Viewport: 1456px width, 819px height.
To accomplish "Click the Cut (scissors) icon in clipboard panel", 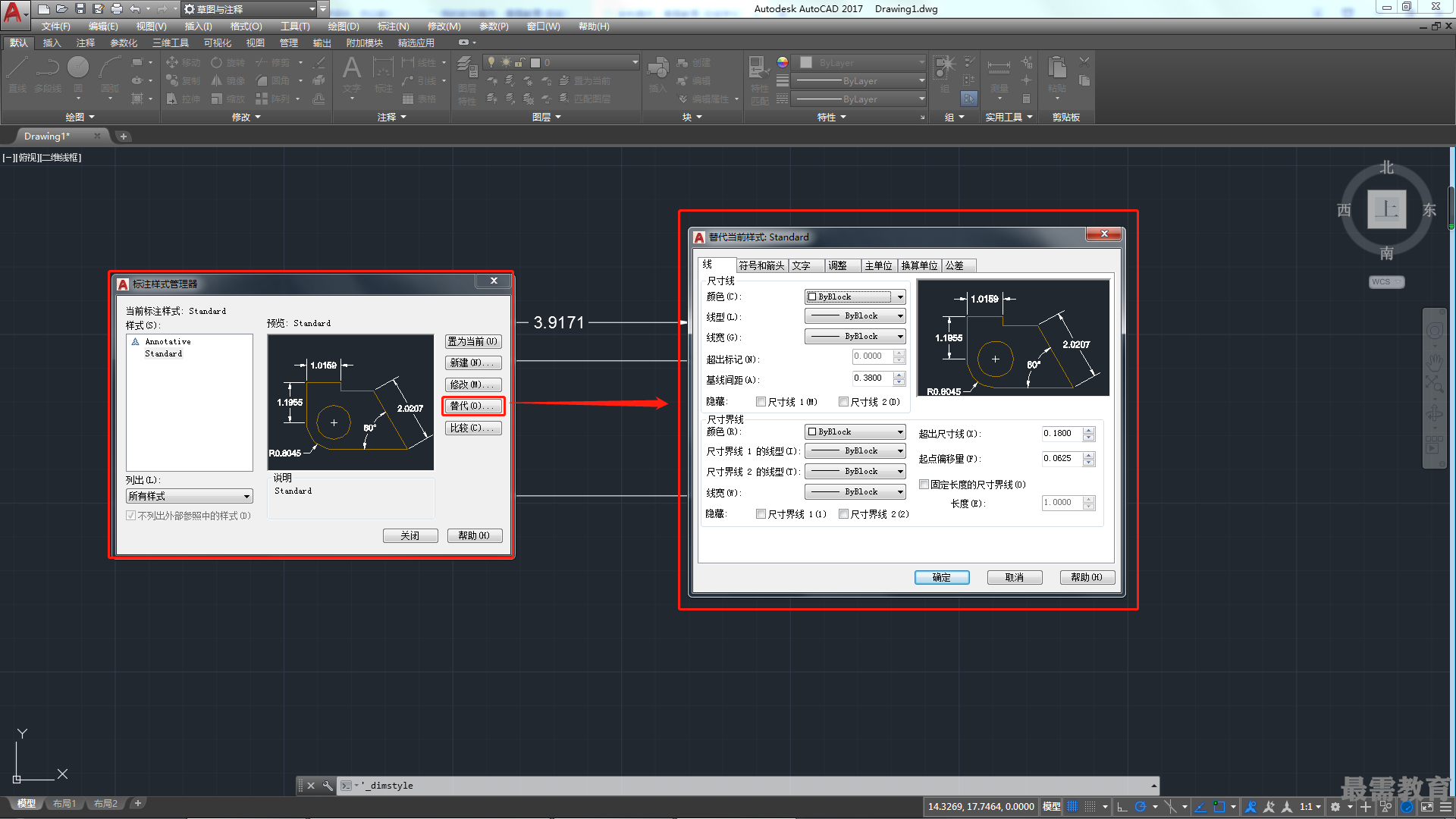I will [x=1084, y=62].
